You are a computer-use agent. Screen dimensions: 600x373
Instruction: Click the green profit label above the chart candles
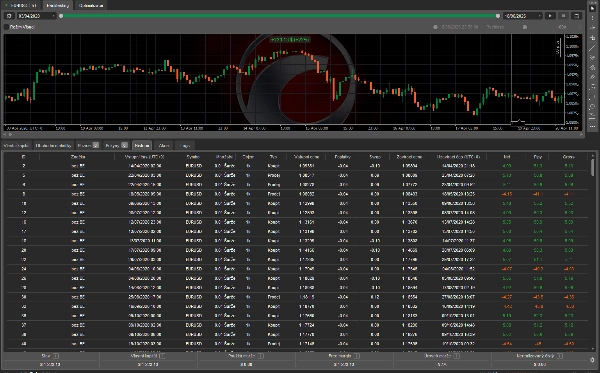pyautogui.click(x=290, y=39)
